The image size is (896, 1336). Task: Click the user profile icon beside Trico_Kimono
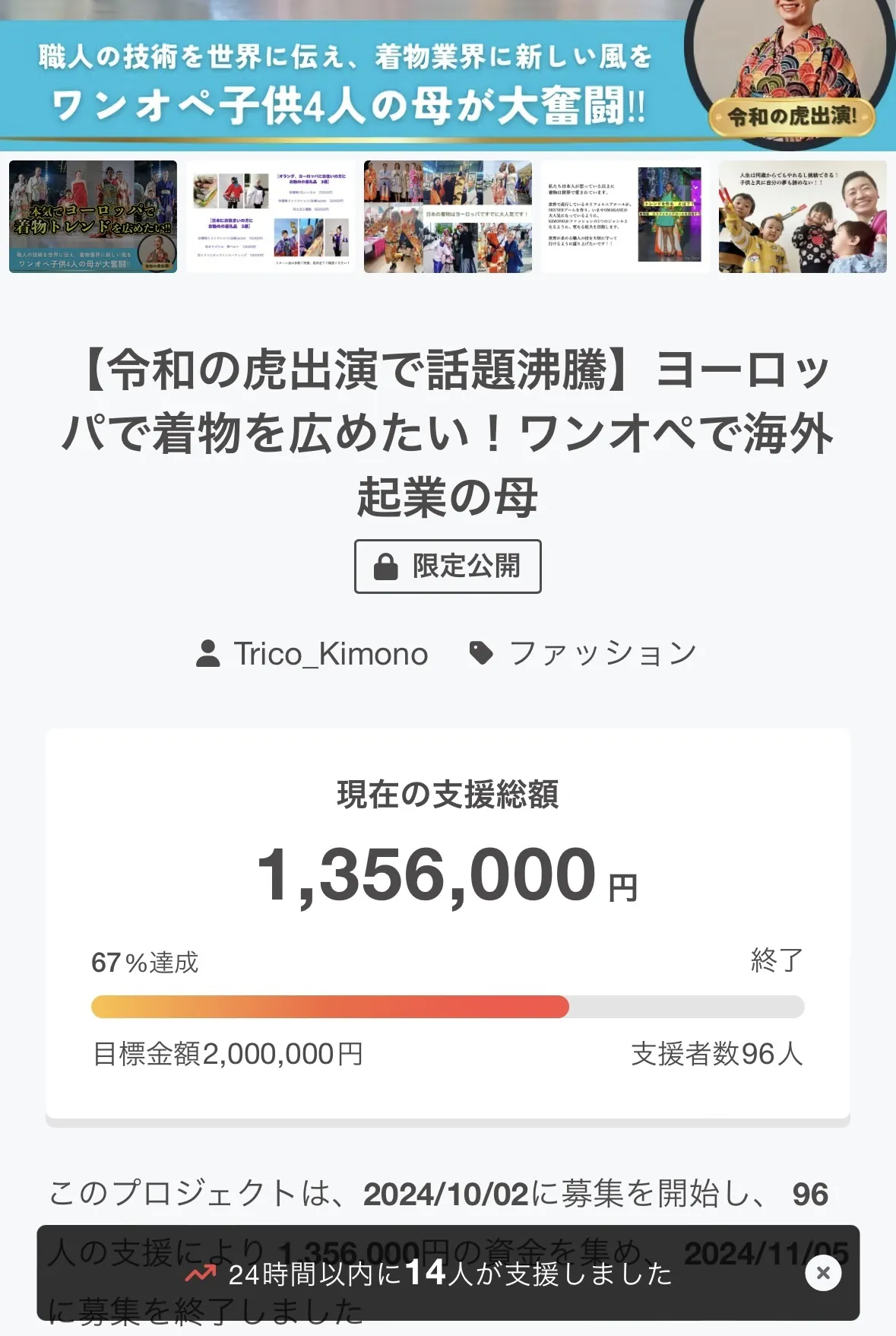point(208,653)
